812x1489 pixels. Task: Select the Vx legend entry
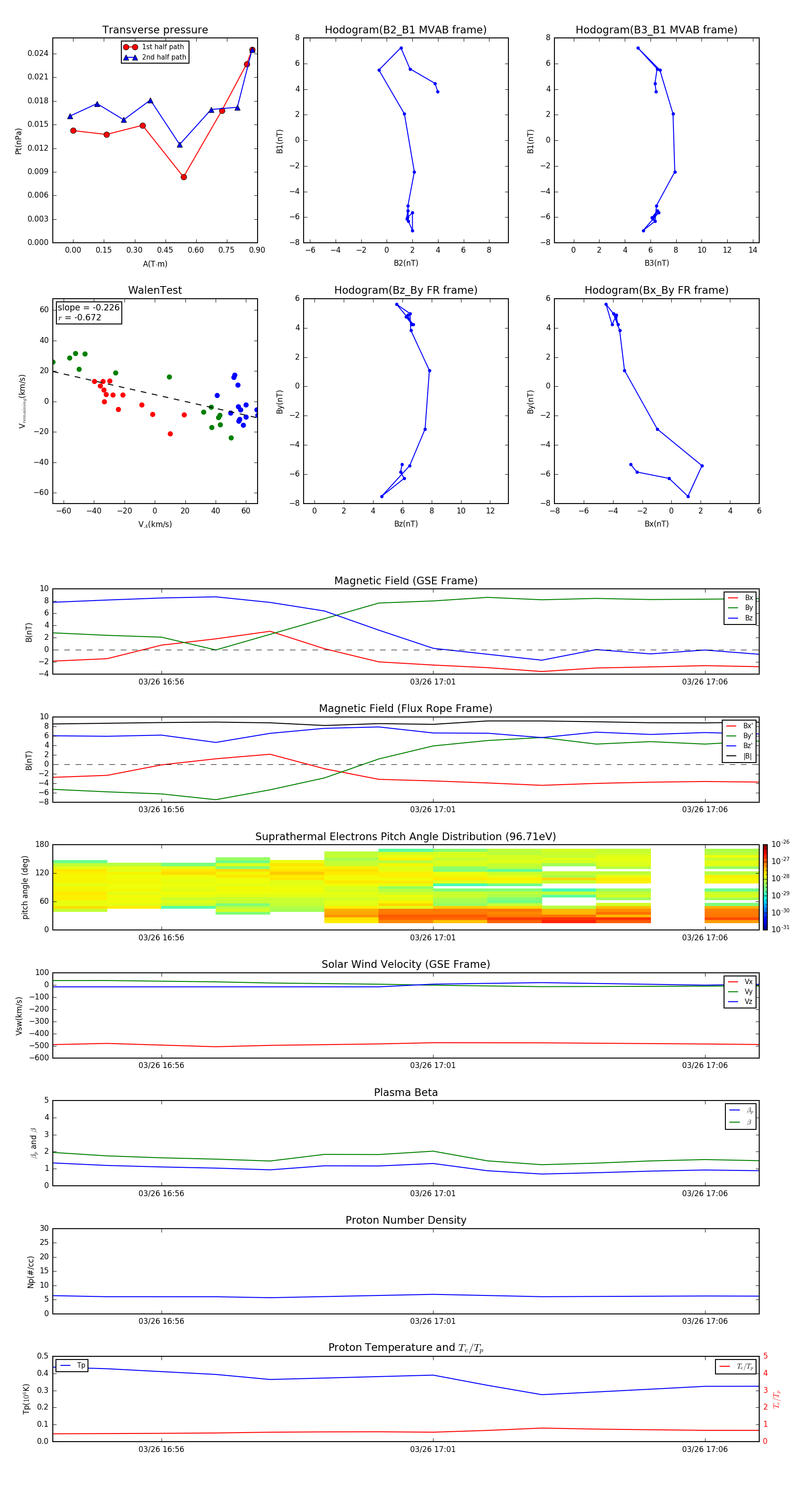click(740, 981)
